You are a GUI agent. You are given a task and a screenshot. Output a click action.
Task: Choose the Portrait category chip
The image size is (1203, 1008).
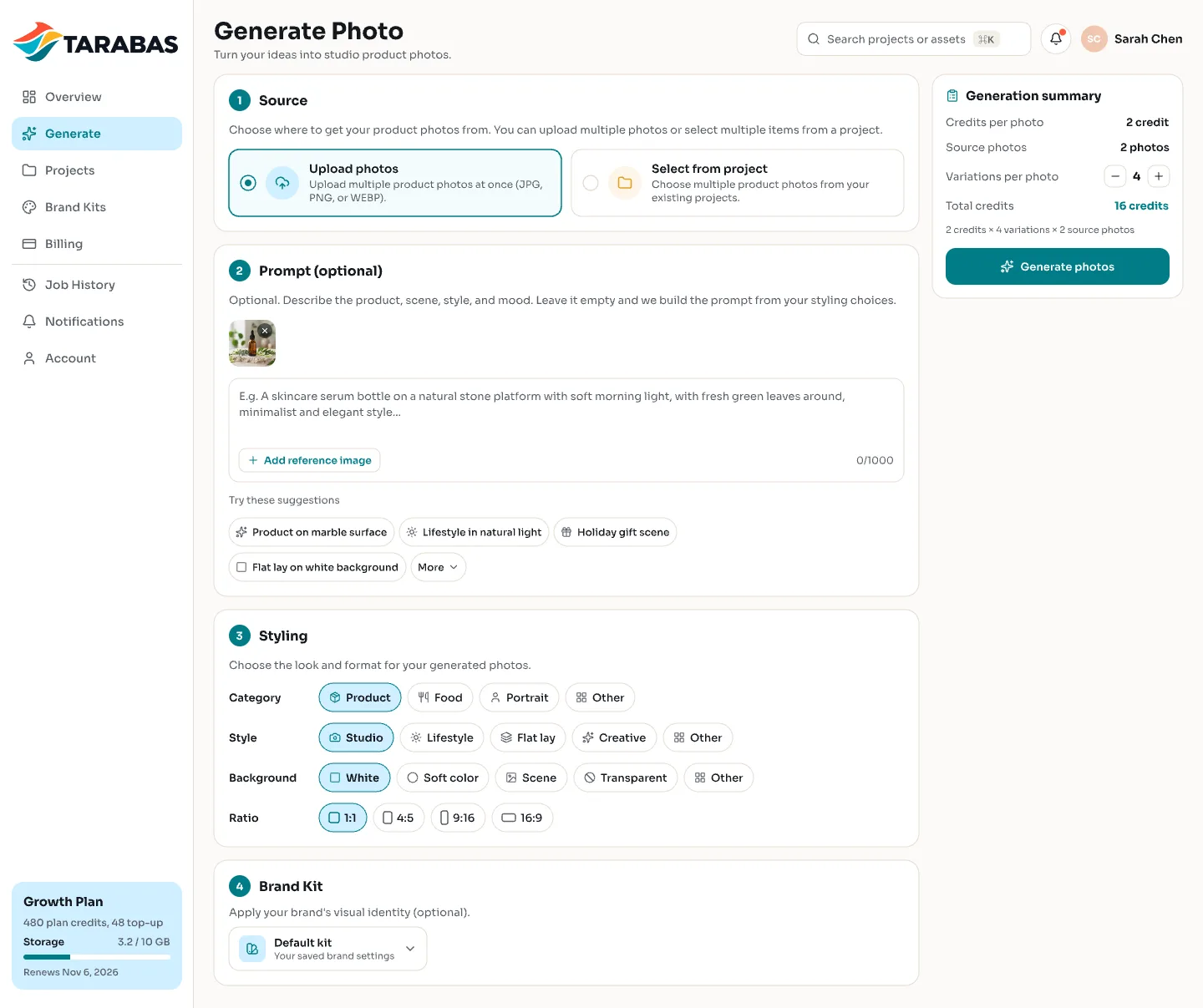(519, 697)
